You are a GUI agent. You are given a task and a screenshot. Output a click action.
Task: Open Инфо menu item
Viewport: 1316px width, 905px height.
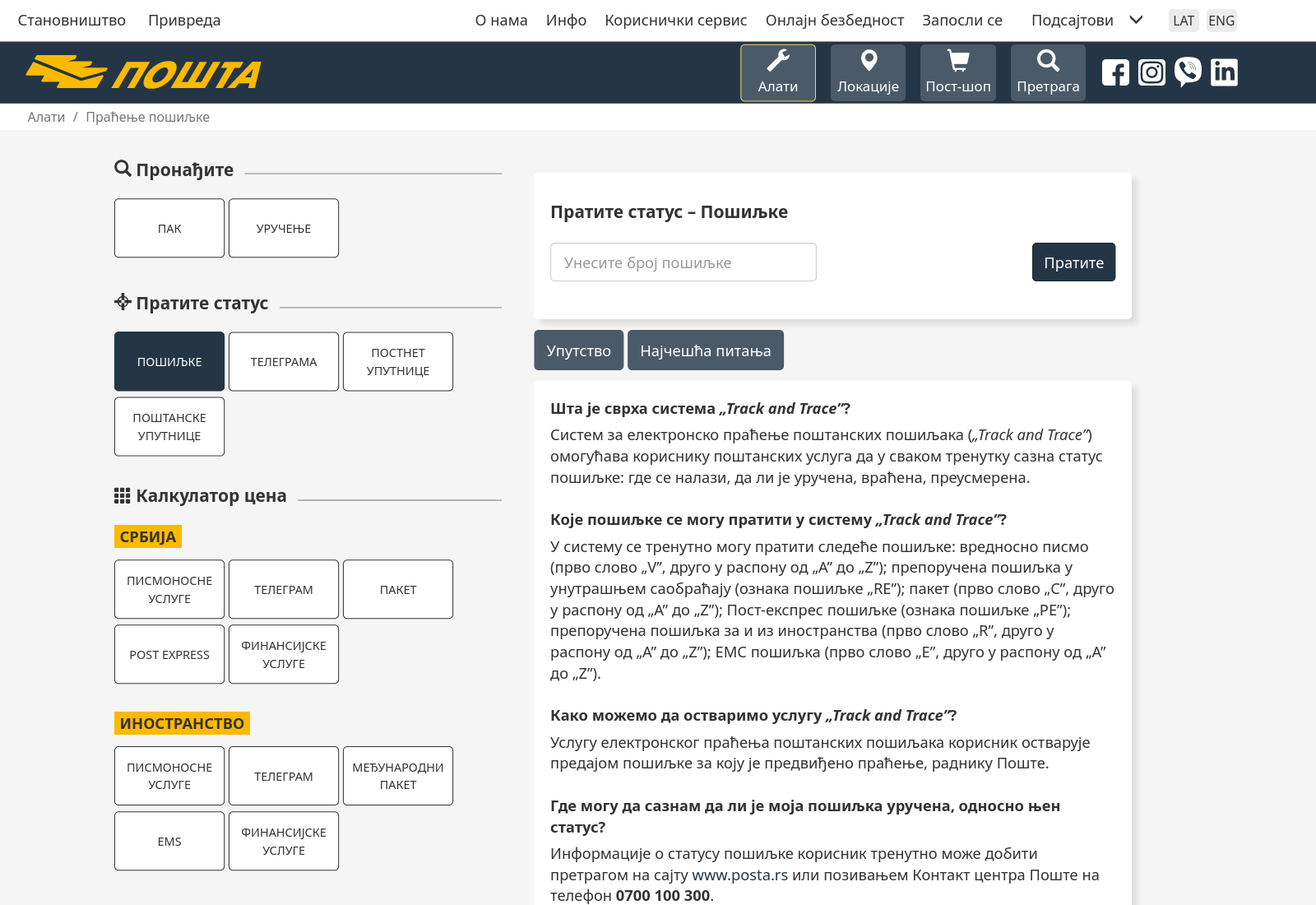566,21
